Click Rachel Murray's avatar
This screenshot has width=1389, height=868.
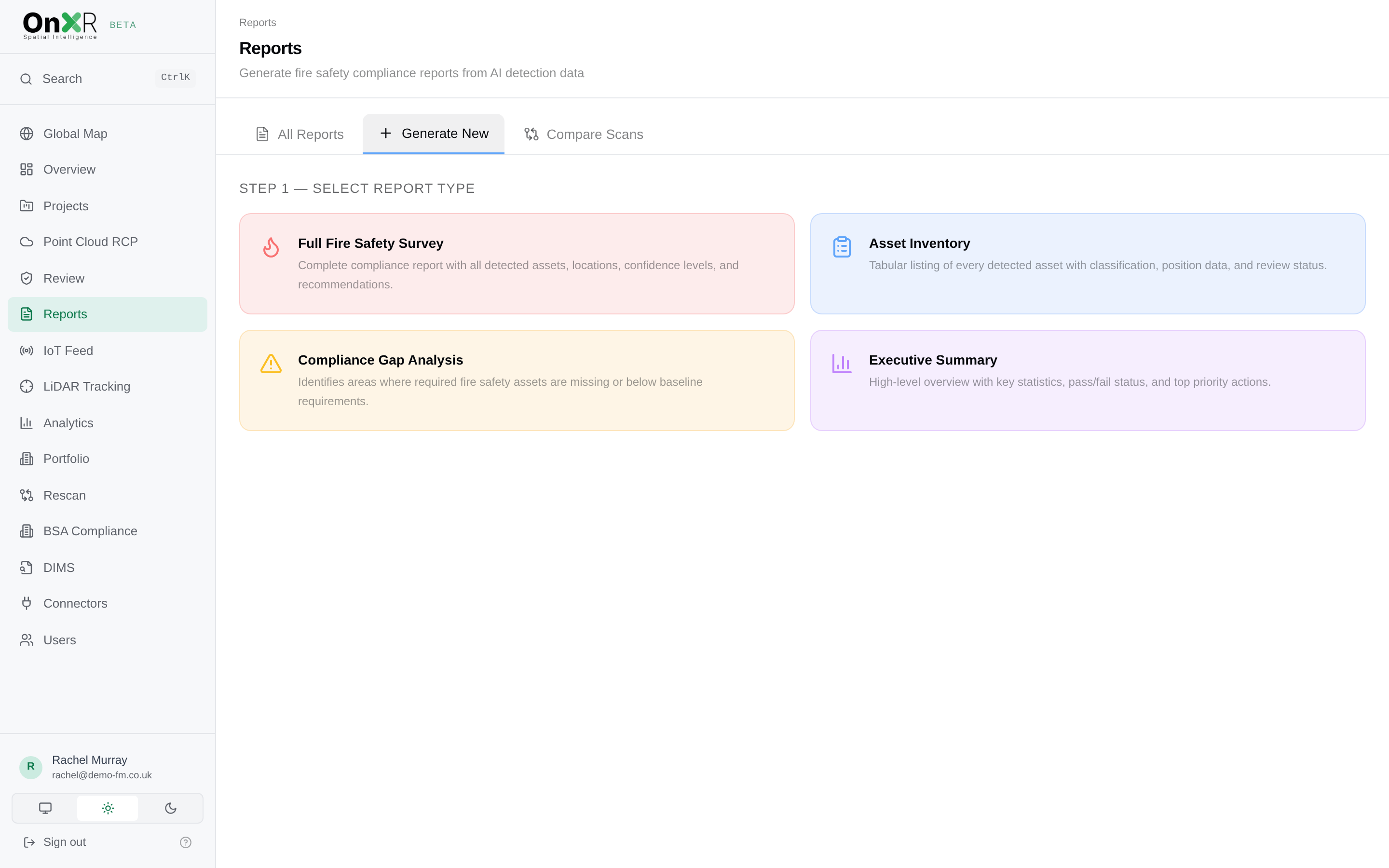(31, 767)
